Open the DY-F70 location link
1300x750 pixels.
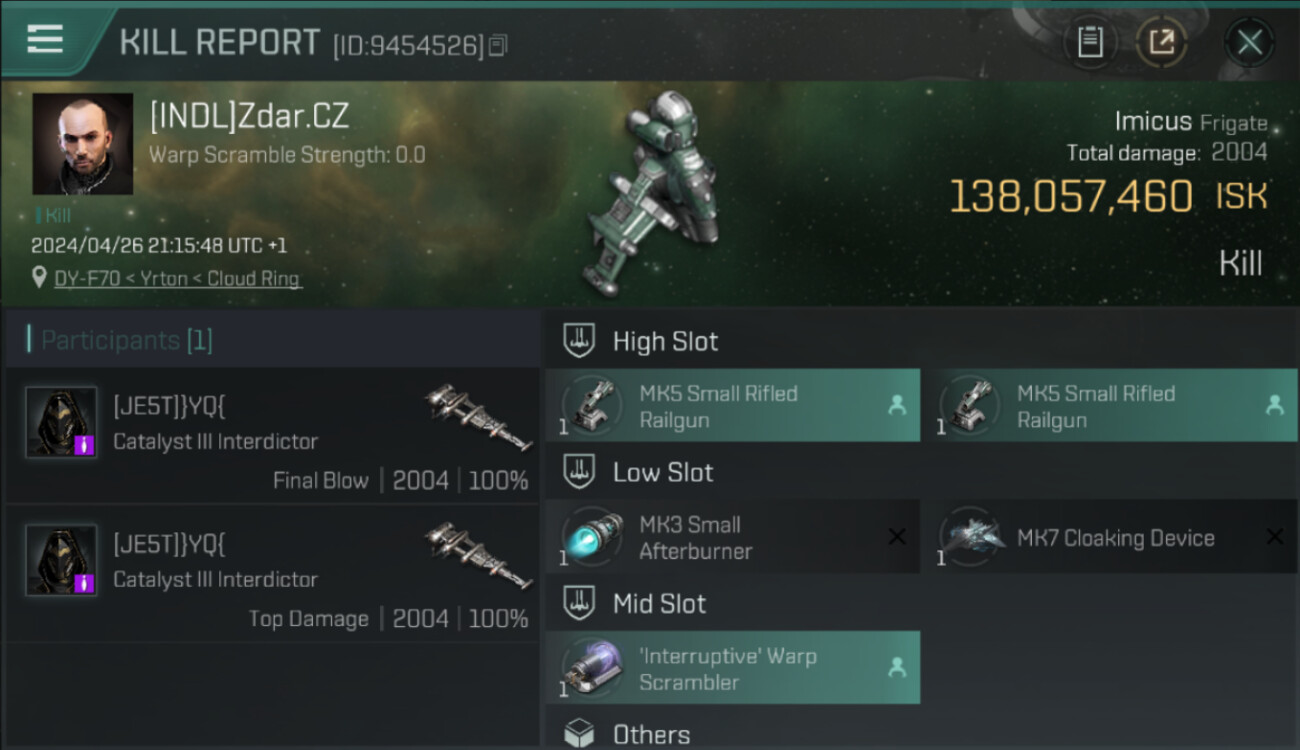pyautogui.click(x=177, y=279)
